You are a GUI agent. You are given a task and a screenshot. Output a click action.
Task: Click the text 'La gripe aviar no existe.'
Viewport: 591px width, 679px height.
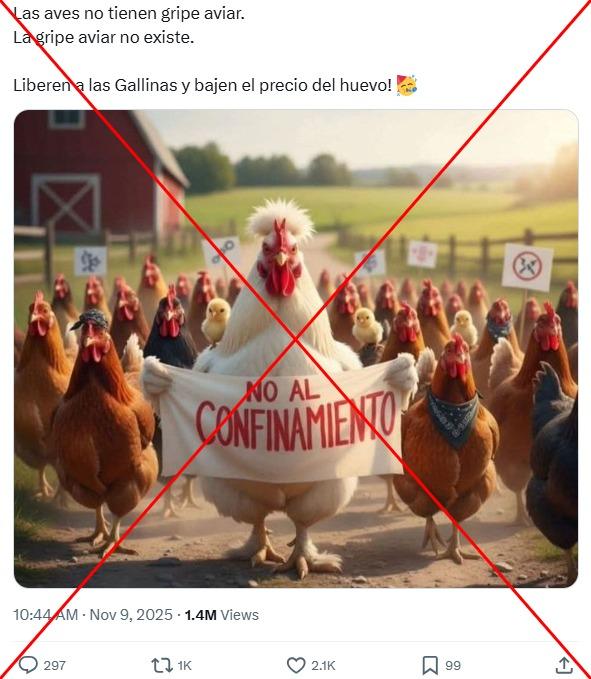click(x=103, y=38)
